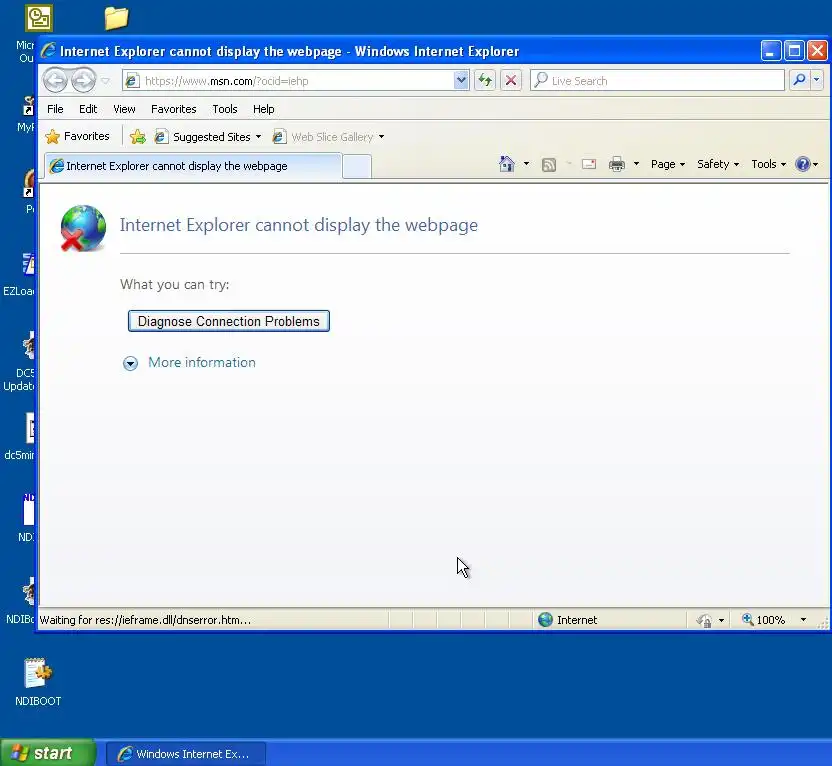
Task: Click the red Stop loading icon
Action: coord(511,81)
